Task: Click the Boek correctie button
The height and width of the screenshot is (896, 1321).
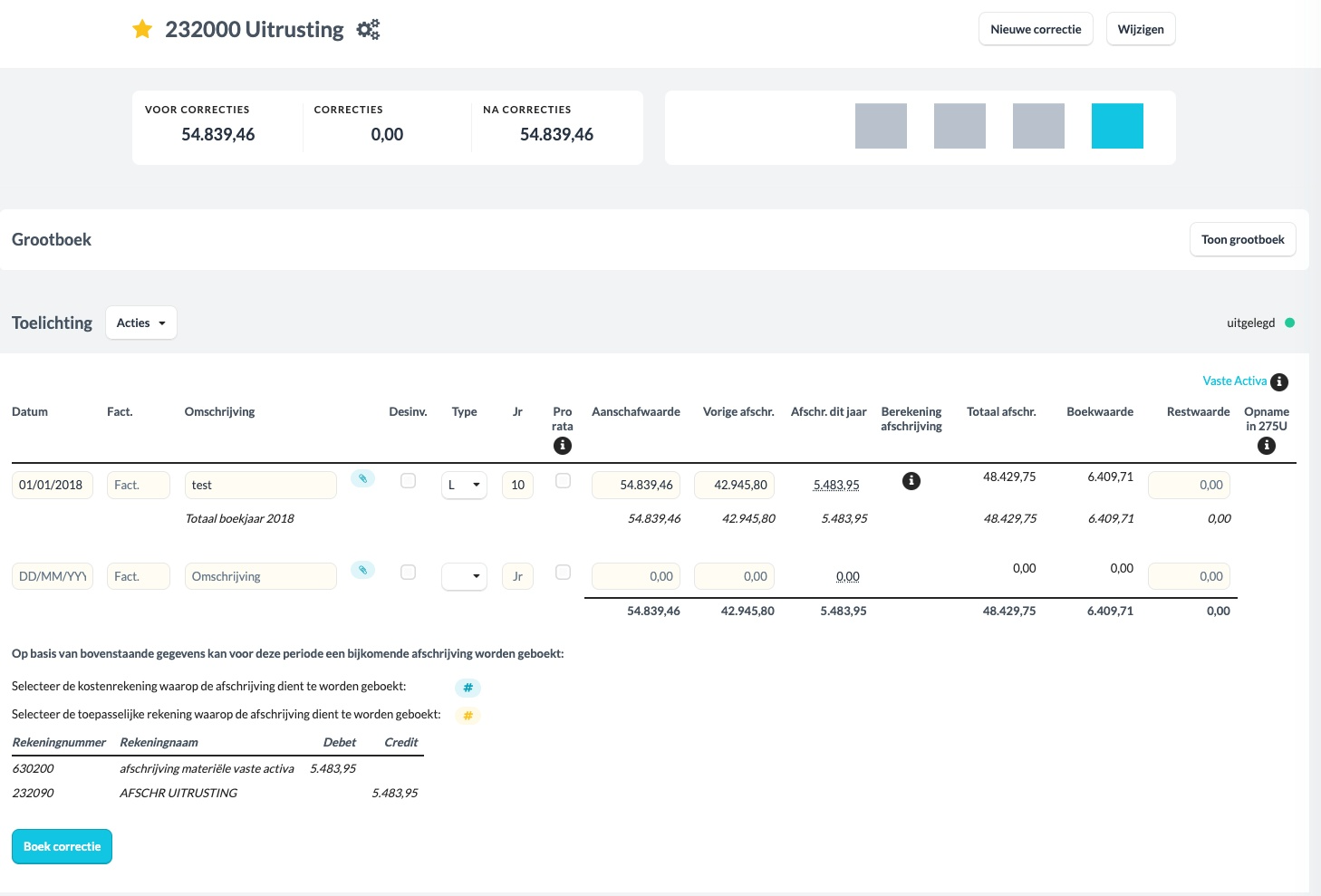Action: (62, 846)
